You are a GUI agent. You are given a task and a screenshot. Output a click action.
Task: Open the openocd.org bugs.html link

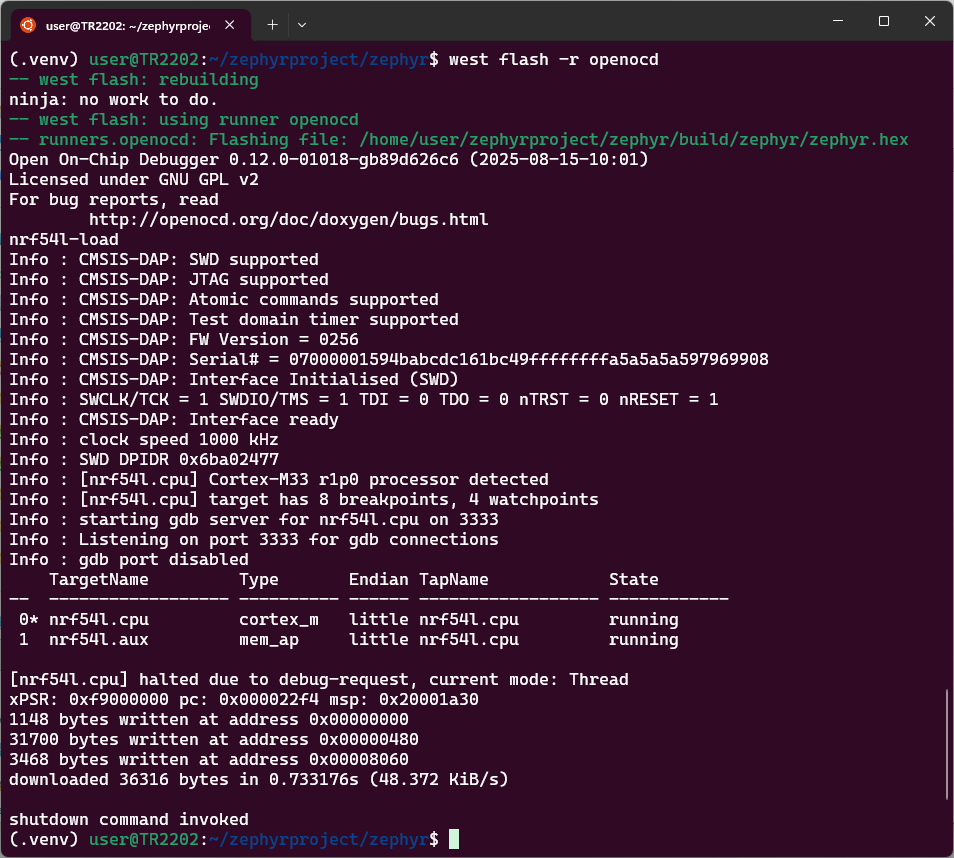pos(288,220)
